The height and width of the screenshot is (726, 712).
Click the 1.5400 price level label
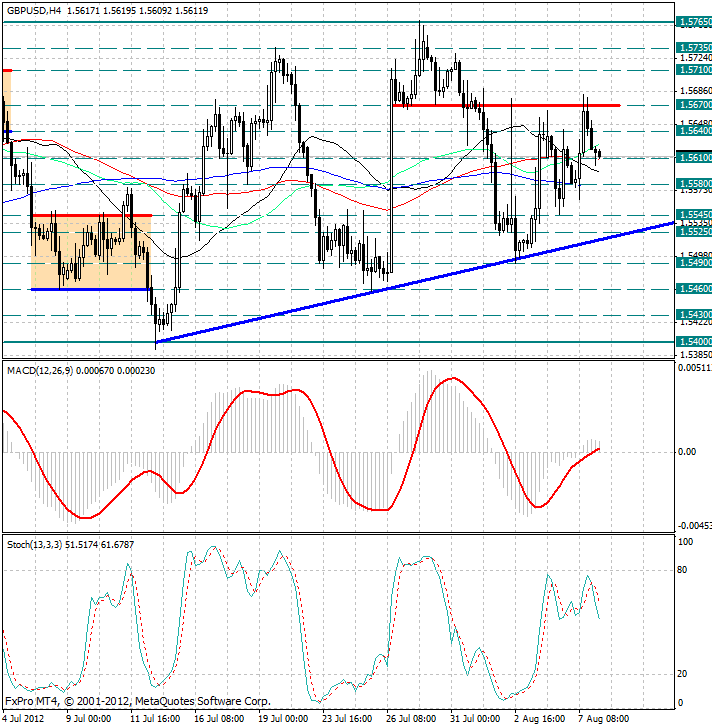(694, 341)
